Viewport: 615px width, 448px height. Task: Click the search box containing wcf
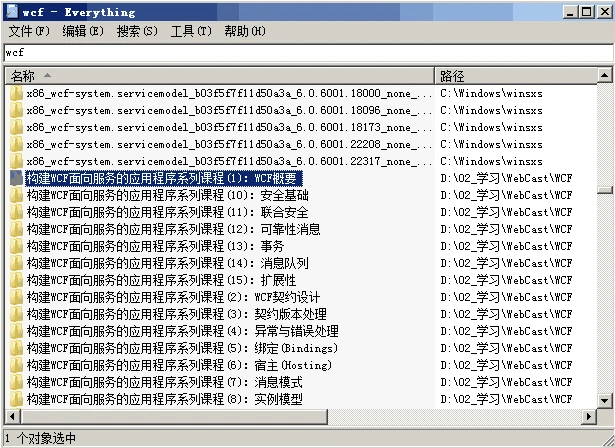309,53
